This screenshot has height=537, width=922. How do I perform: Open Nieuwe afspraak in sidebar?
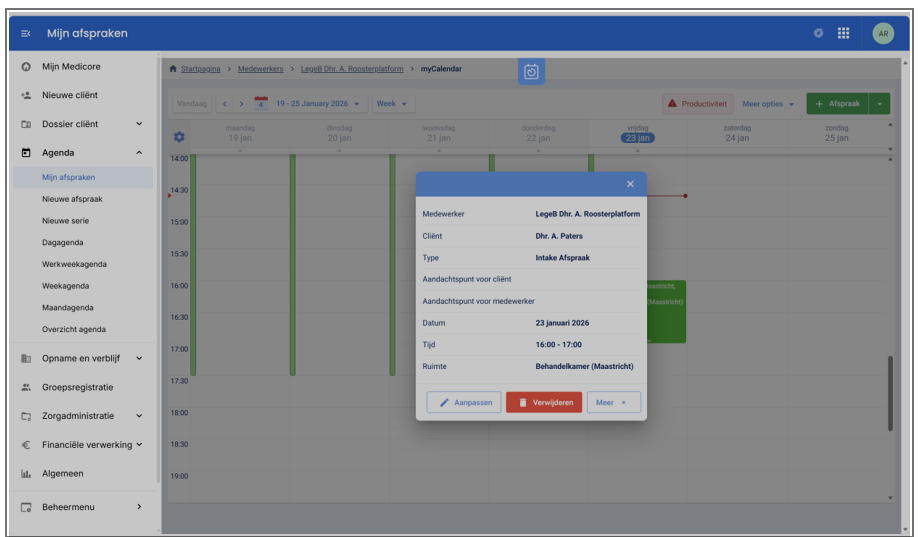[x=72, y=199]
